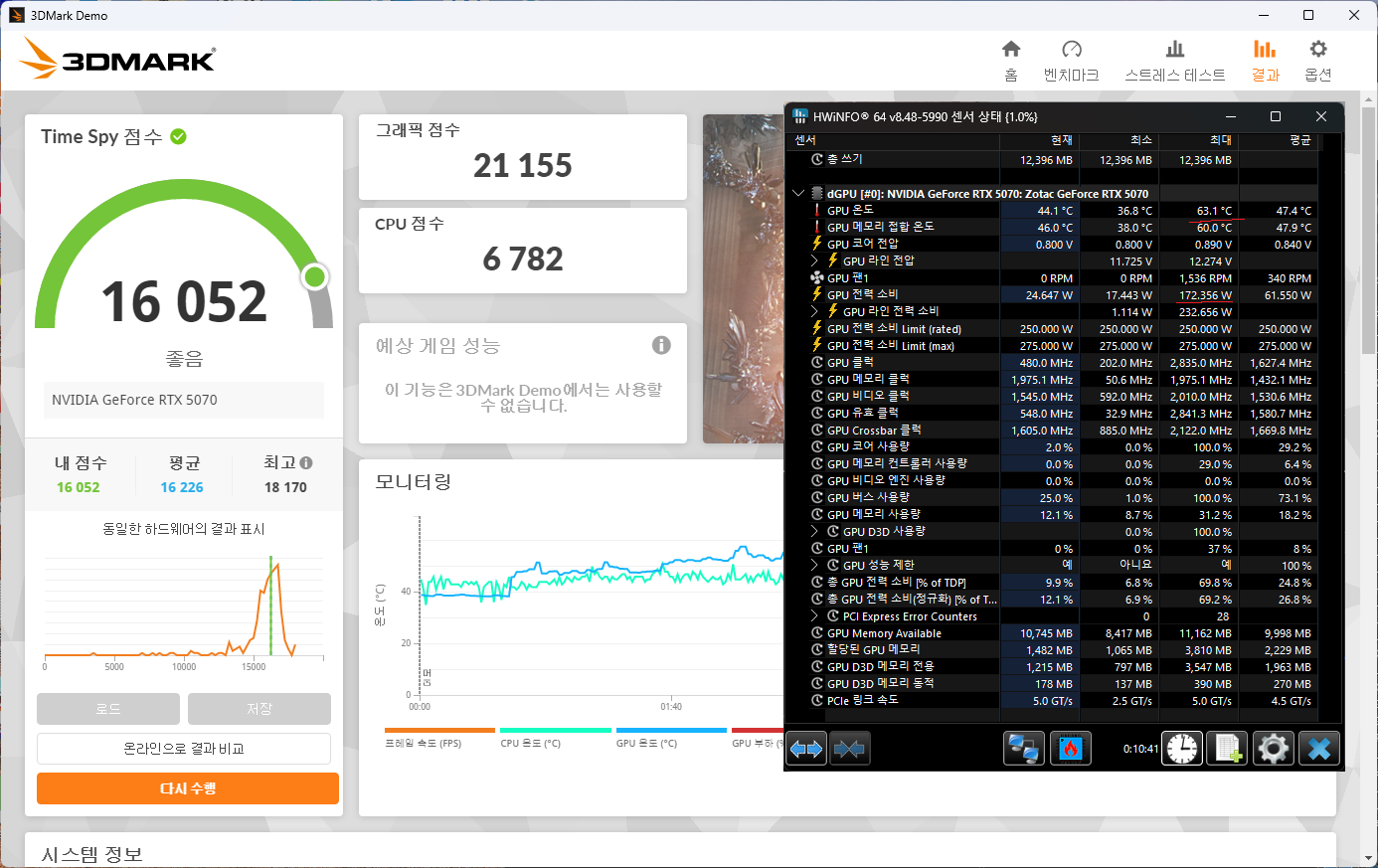Select the 총 쓰기 sensor row label

point(845,159)
